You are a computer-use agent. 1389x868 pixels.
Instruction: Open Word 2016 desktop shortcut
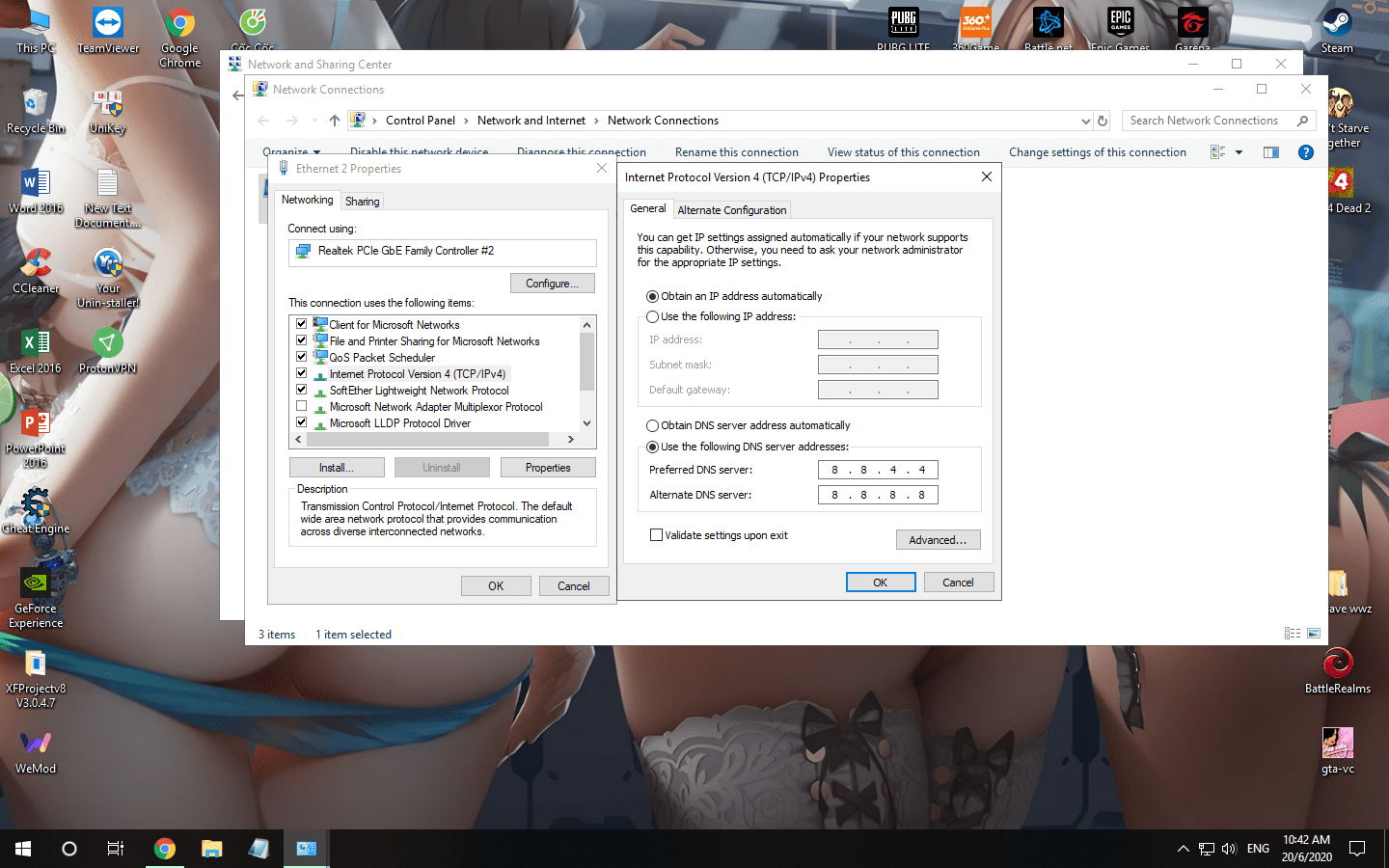click(x=36, y=191)
